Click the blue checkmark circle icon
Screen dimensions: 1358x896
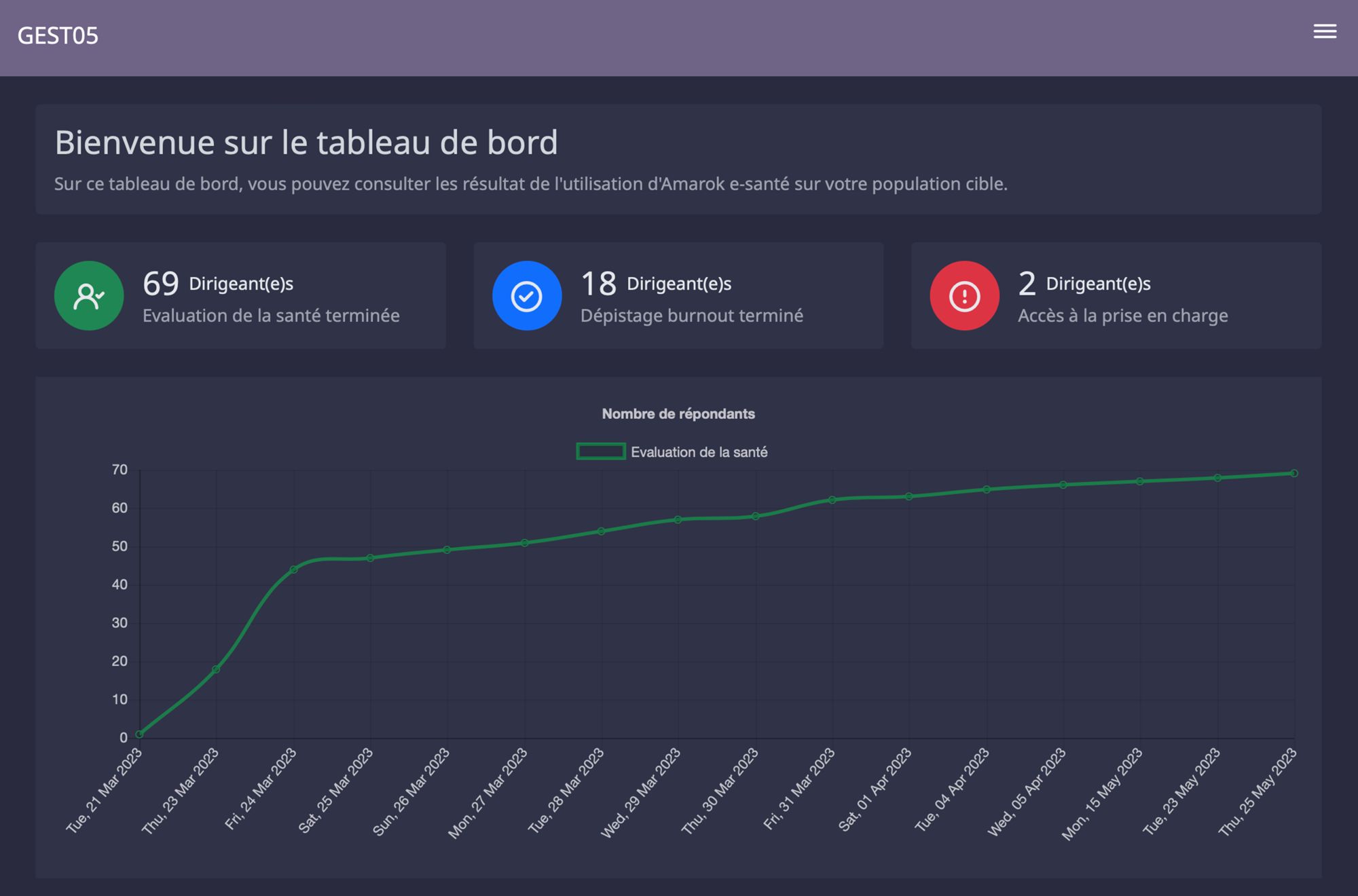526,296
